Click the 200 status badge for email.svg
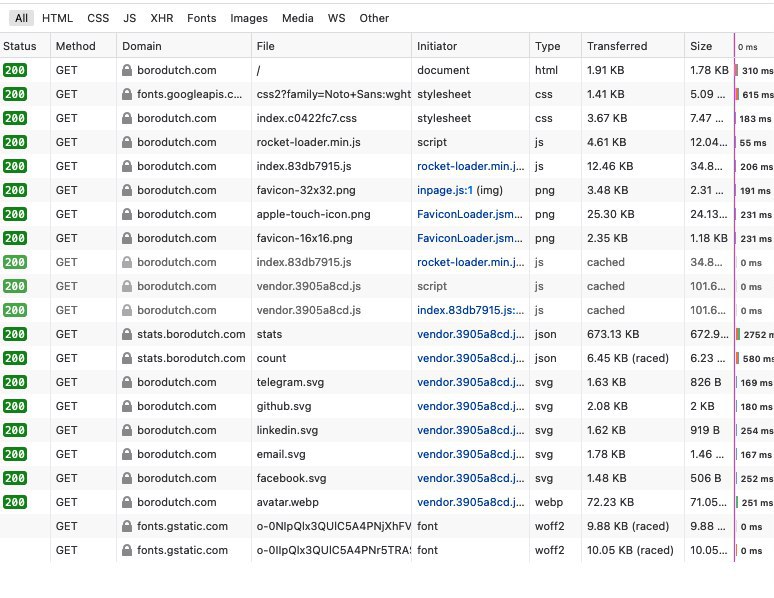774x598 pixels. tap(16, 454)
